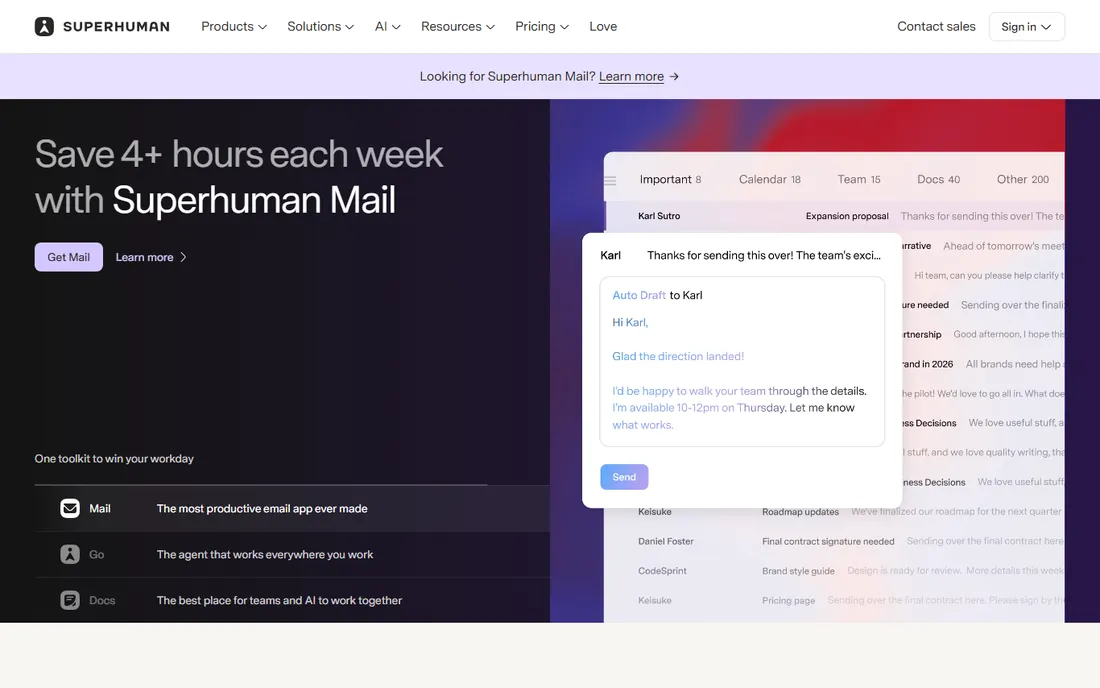The image size is (1100, 688).
Task: Switch to the Docs inbox tab
Action: (x=938, y=180)
